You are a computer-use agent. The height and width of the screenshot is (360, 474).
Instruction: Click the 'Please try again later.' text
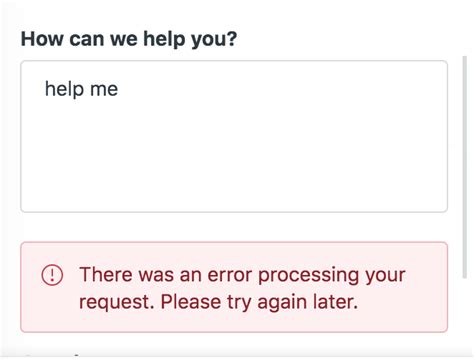(259, 302)
